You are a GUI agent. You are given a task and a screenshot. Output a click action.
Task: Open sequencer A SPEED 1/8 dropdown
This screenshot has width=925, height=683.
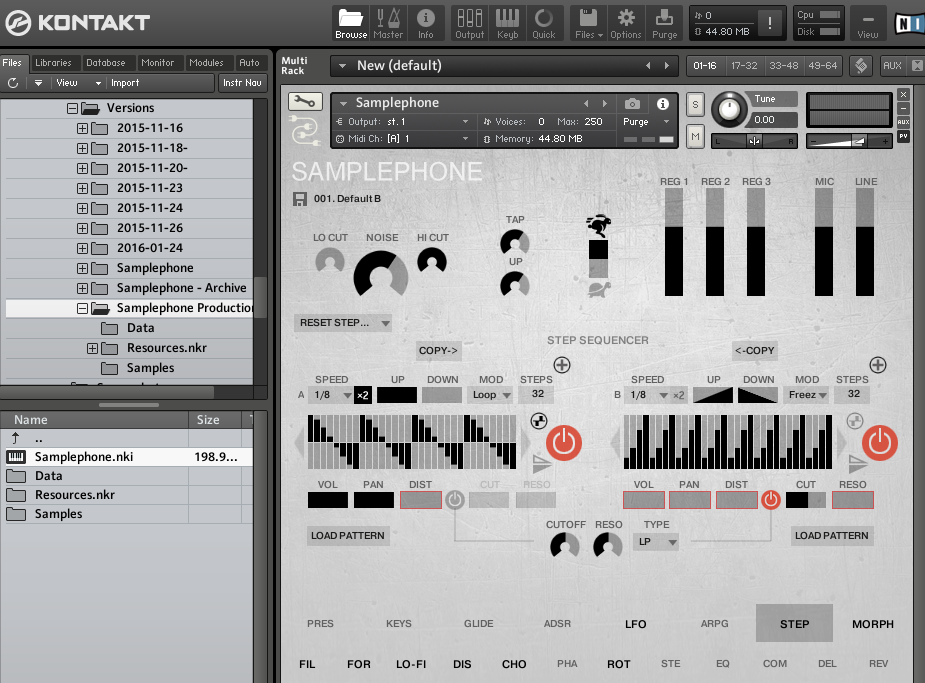pos(332,395)
